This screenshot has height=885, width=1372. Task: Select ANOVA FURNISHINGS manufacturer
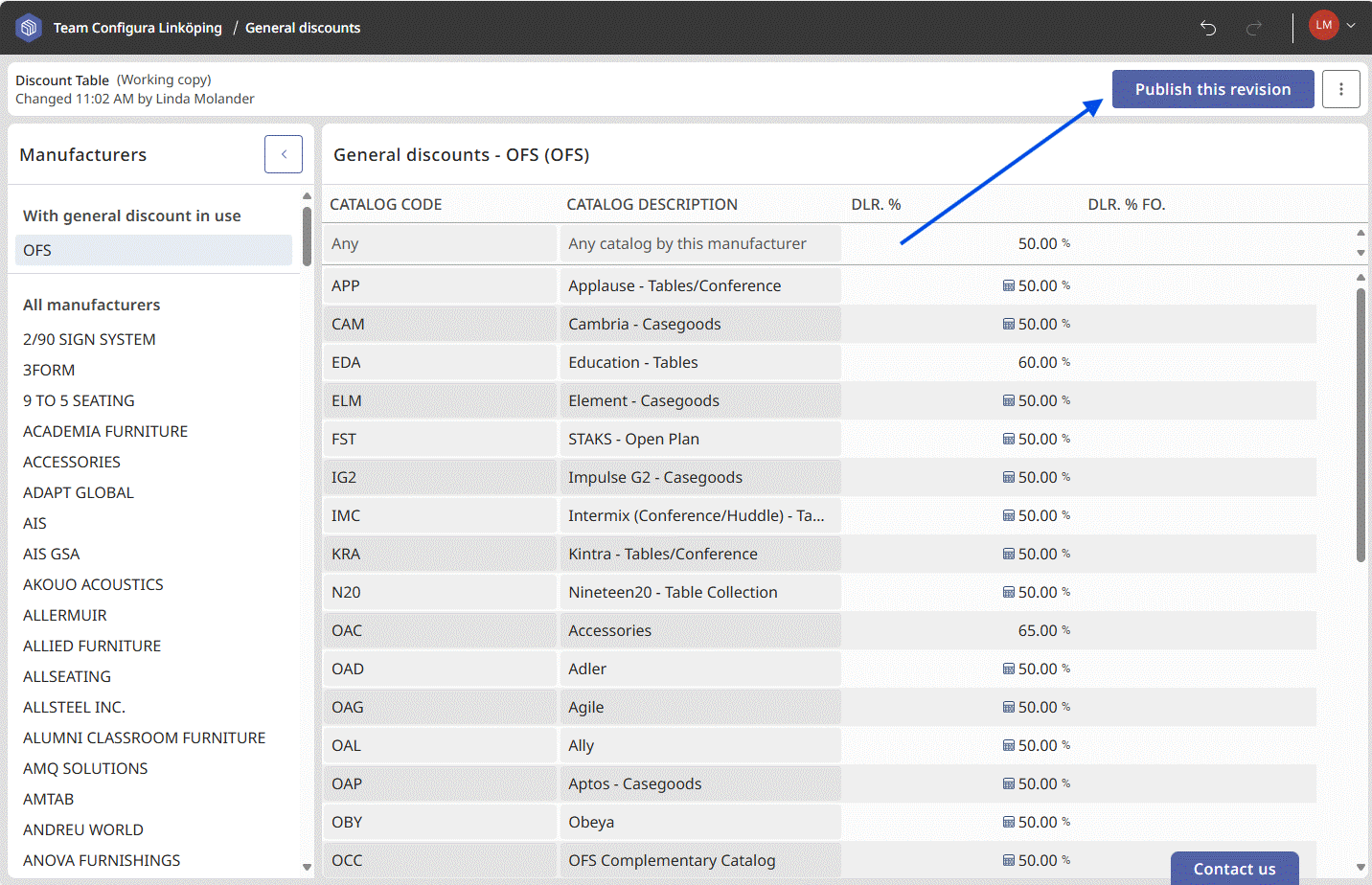coord(102,860)
